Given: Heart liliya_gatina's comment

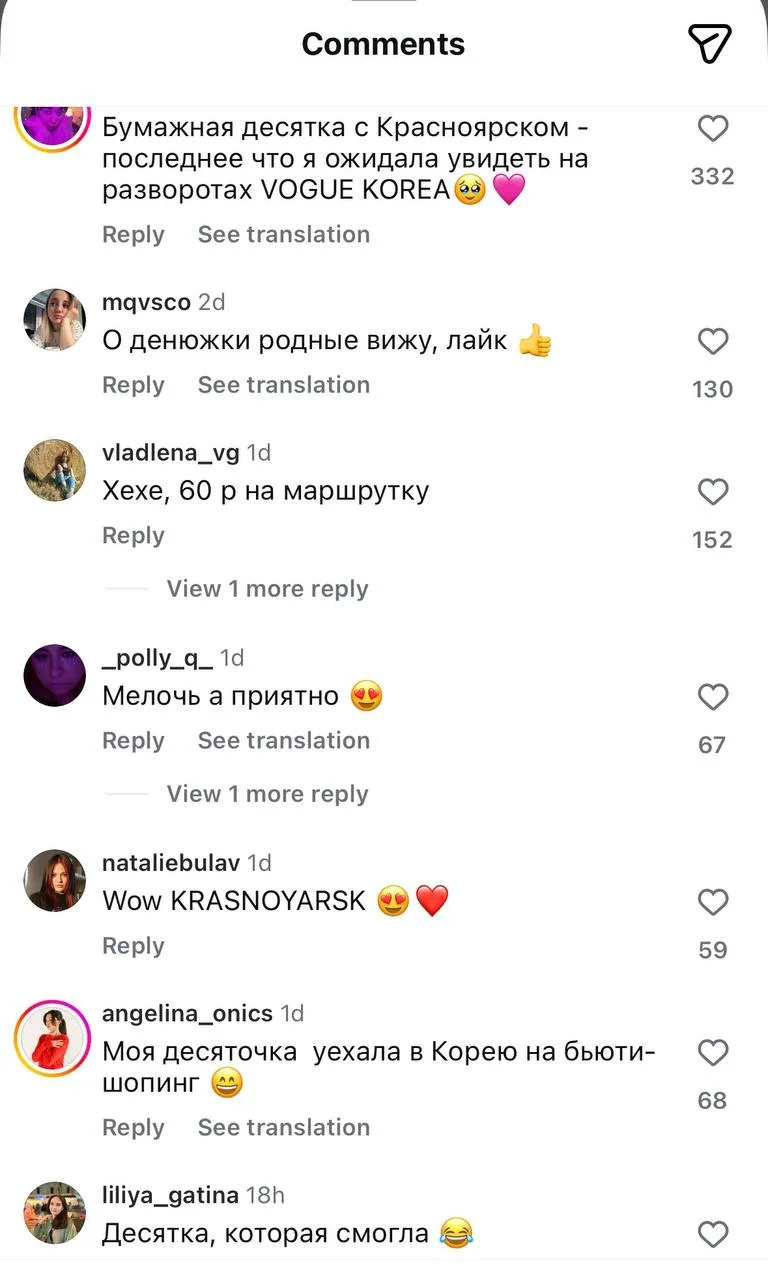Looking at the screenshot, I should 713,1235.
